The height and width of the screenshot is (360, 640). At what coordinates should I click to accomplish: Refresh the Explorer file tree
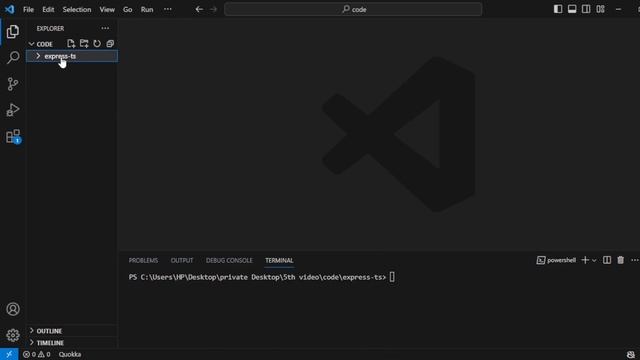97,44
